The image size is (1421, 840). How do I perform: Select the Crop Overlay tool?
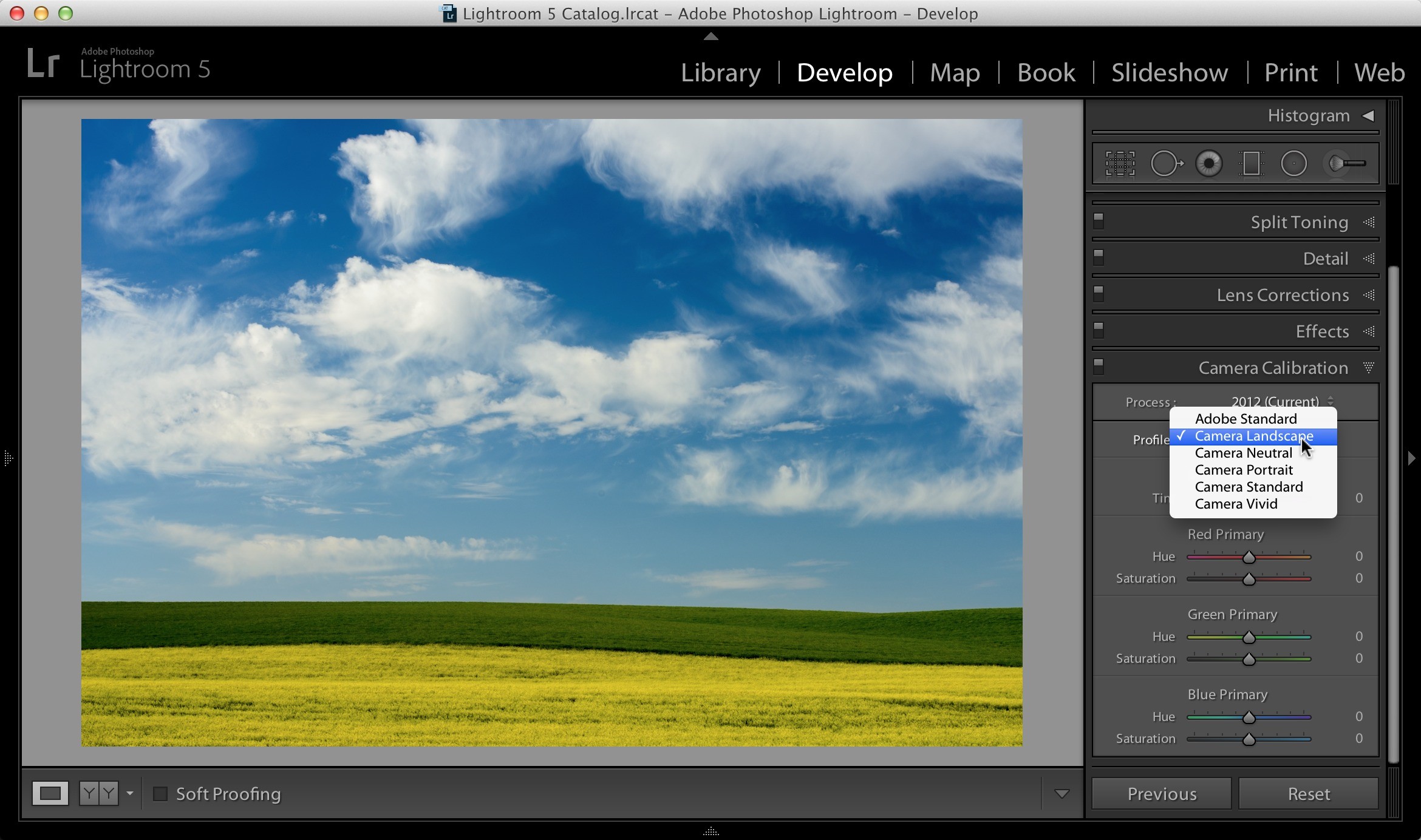coord(1120,163)
